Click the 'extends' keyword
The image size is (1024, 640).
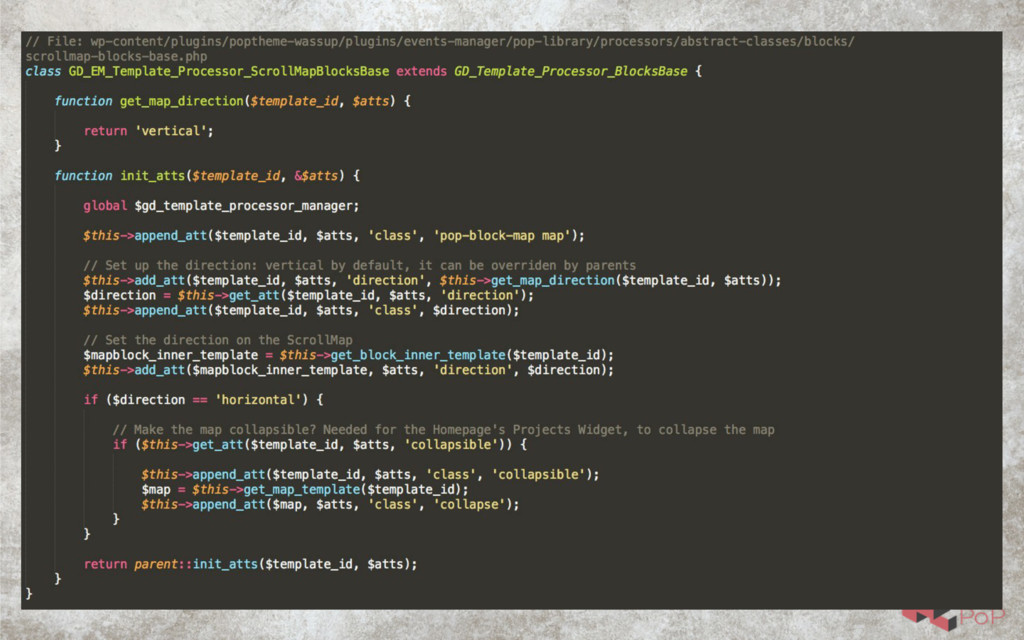pyautogui.click(x=421, y=71)
